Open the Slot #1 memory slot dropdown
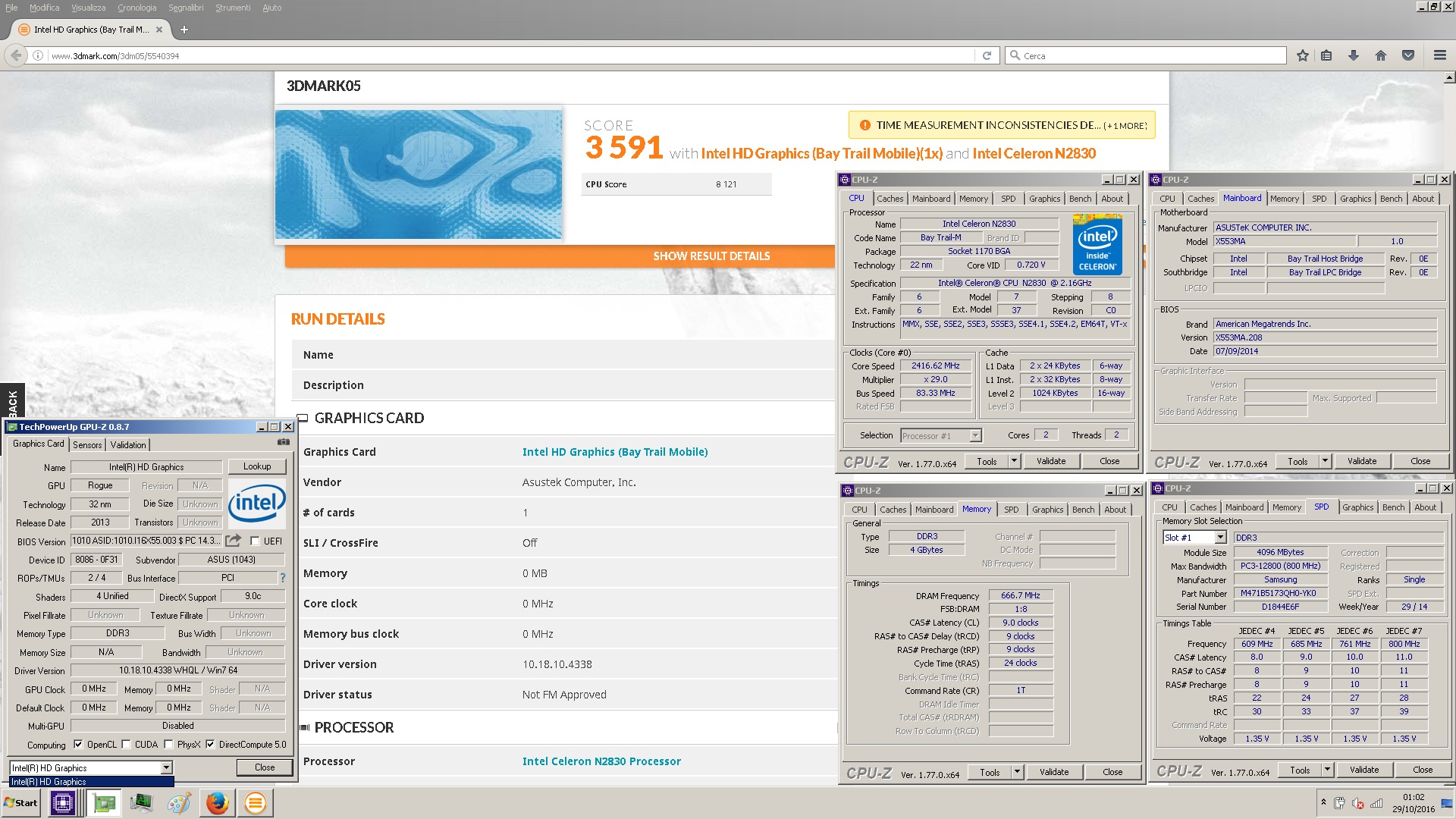Screen dimensions: 1456x819 (1220, 537)
